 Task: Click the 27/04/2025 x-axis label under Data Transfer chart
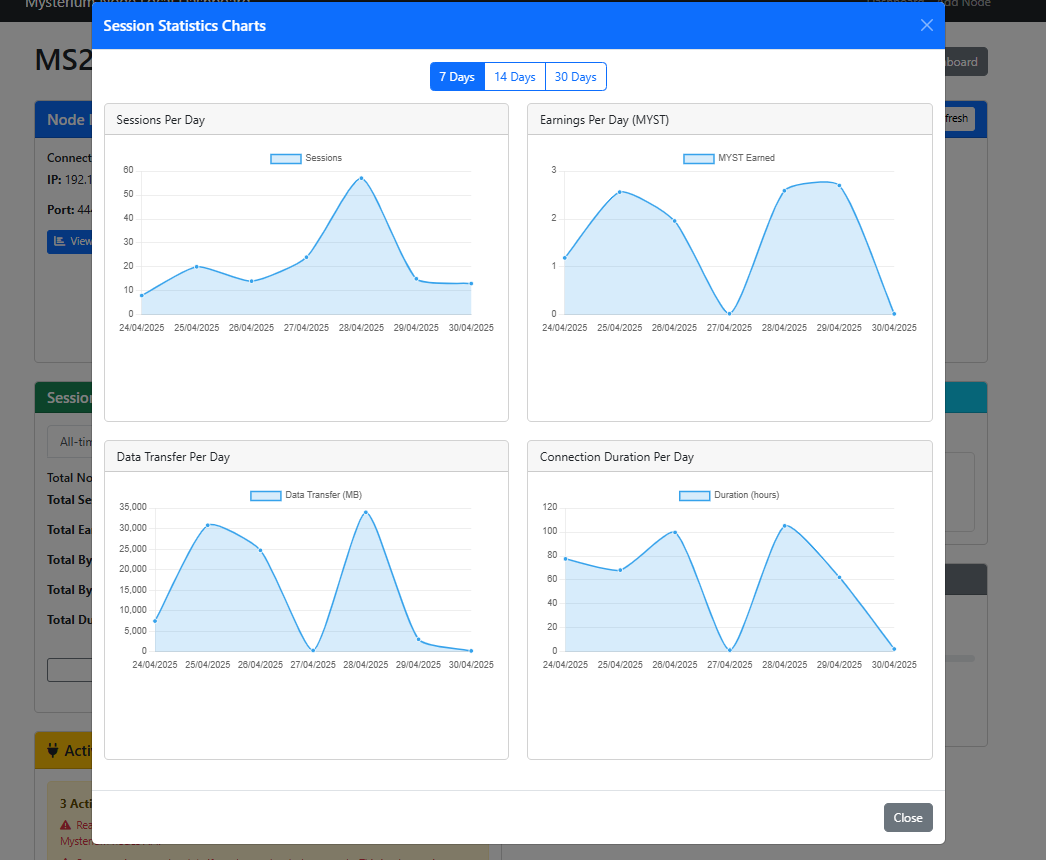click(x=313, y=665)
